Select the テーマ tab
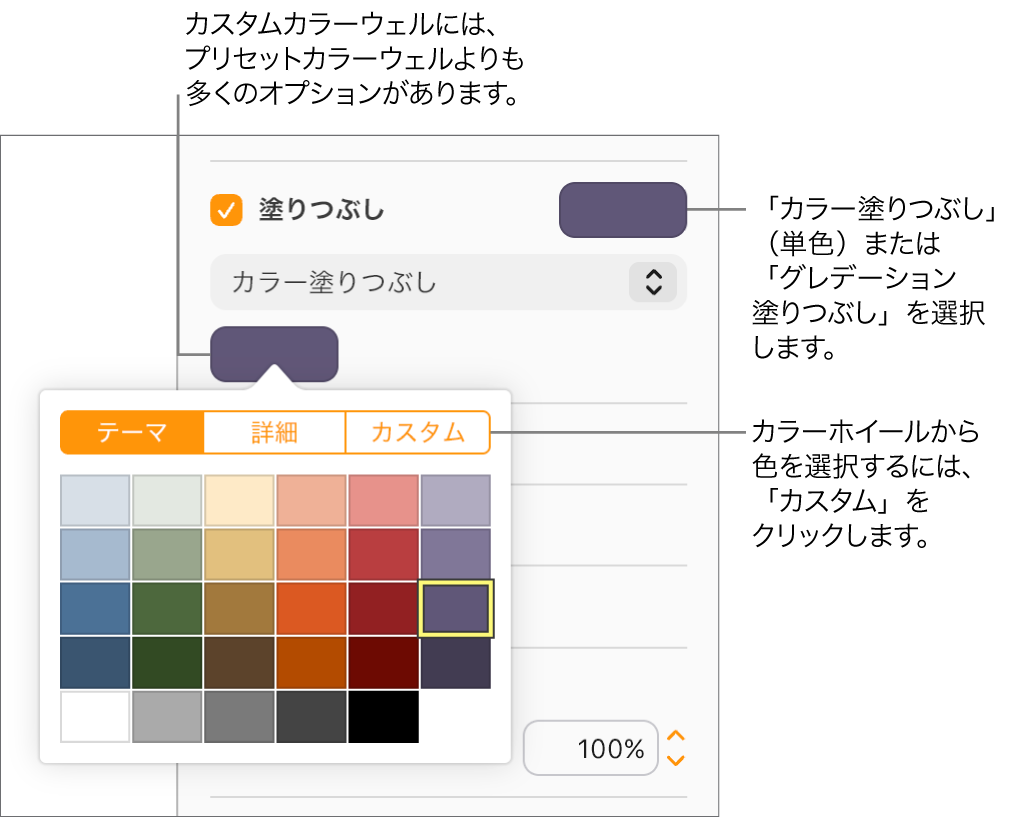 131,432
